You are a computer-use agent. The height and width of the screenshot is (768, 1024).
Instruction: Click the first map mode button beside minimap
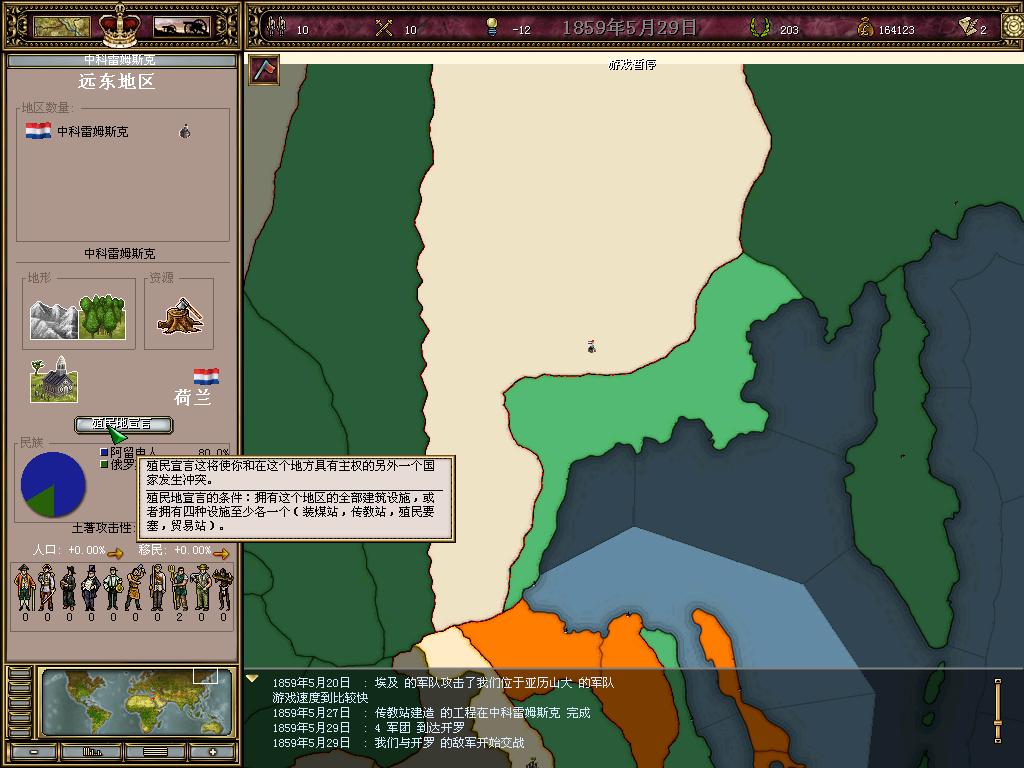coord(20,673)
